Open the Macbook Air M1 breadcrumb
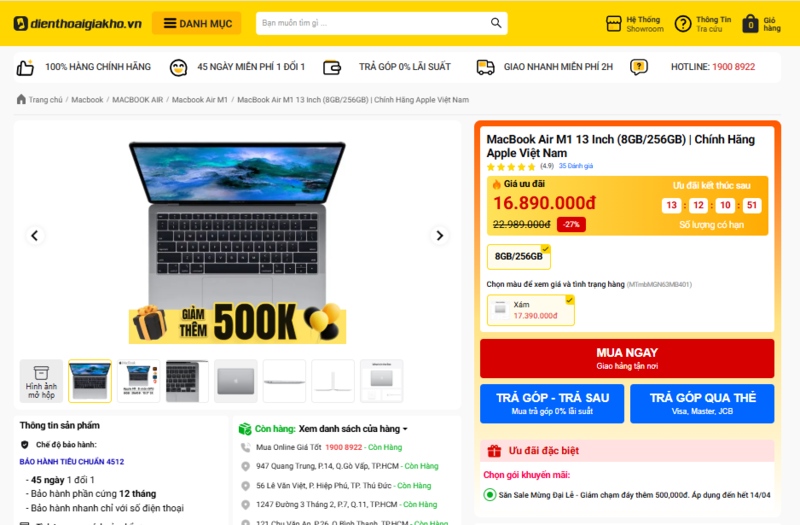The width and height of the screenshot is (800, 525). [199, 99]
